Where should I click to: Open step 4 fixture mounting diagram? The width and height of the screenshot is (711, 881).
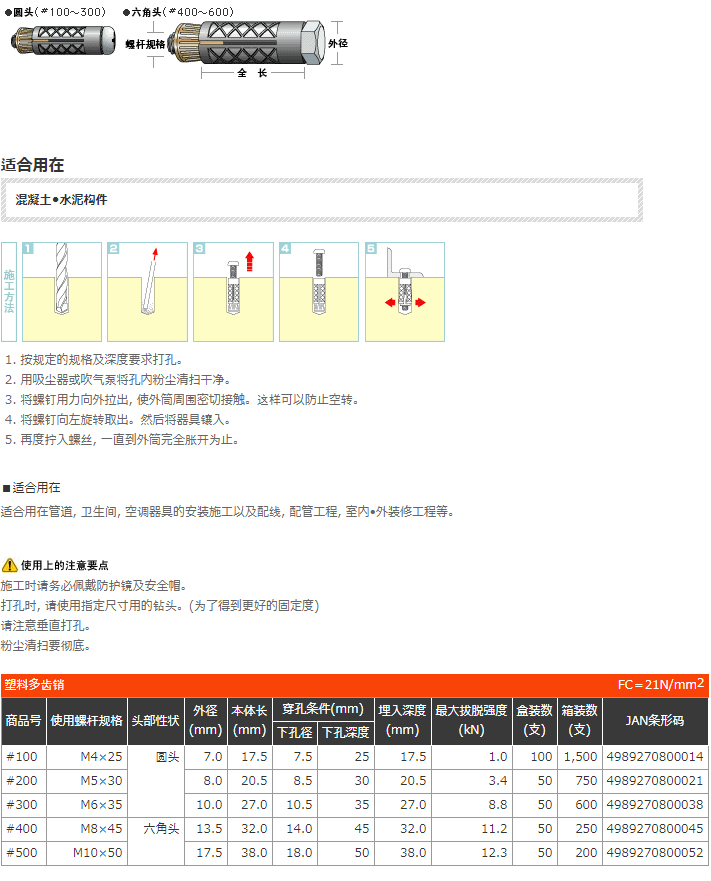tap(319, 292)
